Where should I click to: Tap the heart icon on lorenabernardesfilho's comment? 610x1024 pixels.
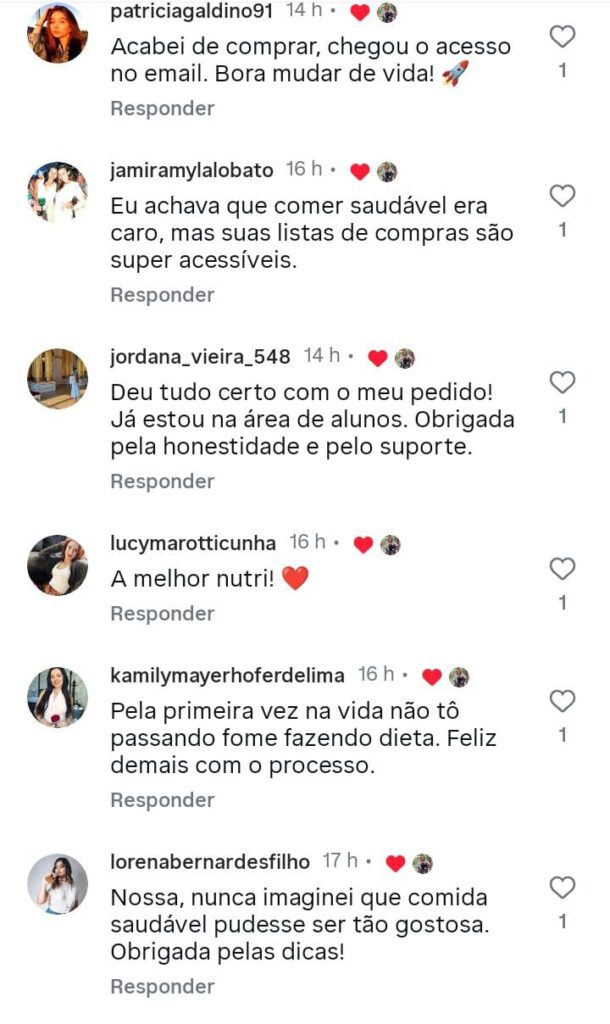(x=563, y=887)
